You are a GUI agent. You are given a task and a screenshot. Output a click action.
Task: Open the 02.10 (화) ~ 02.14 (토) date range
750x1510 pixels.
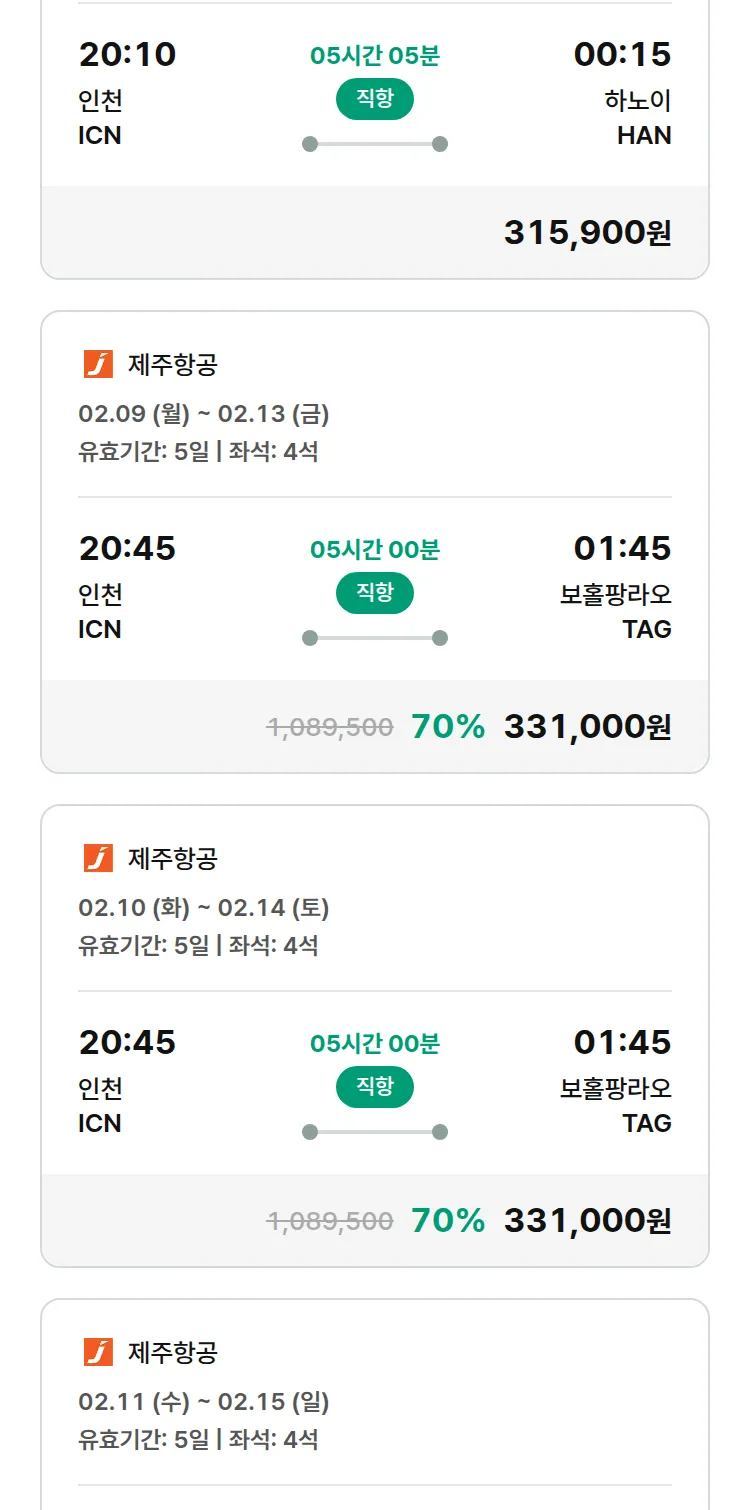tap(204, 908)
